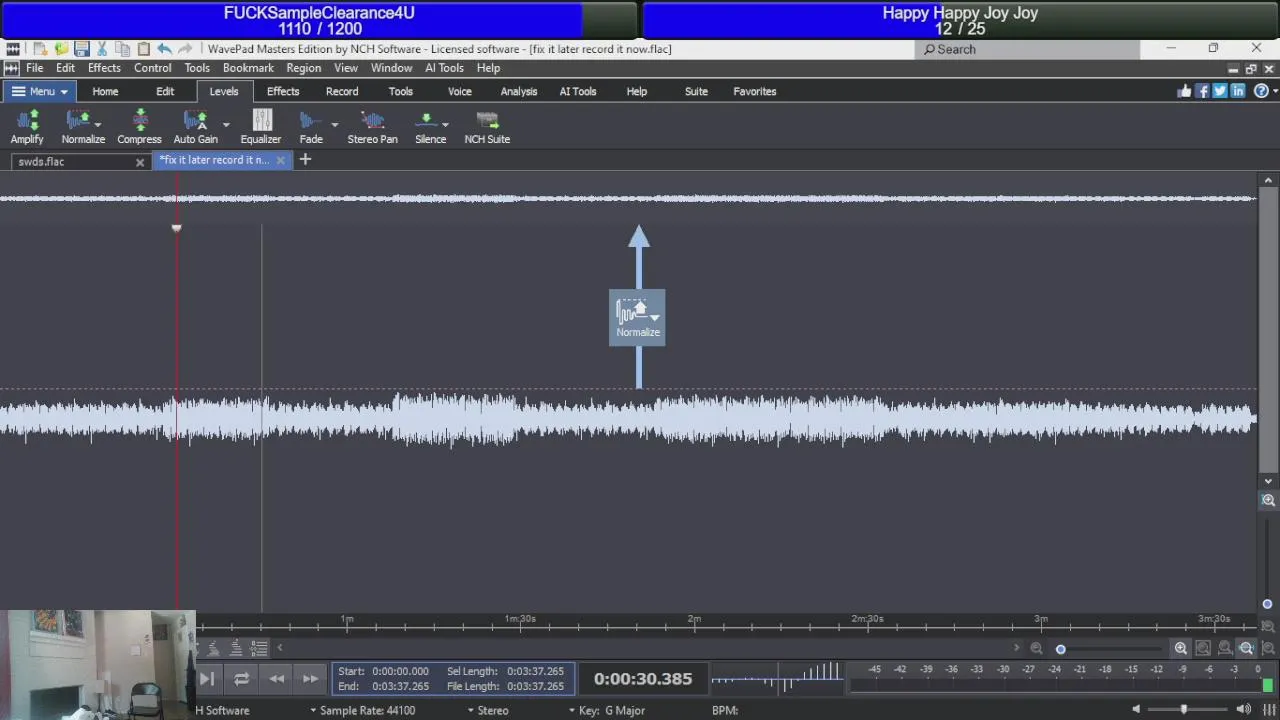Switch to the Favorites ribbon tab
The width and height of the screenshot is (1280, 720).
(x=755, y=91)
